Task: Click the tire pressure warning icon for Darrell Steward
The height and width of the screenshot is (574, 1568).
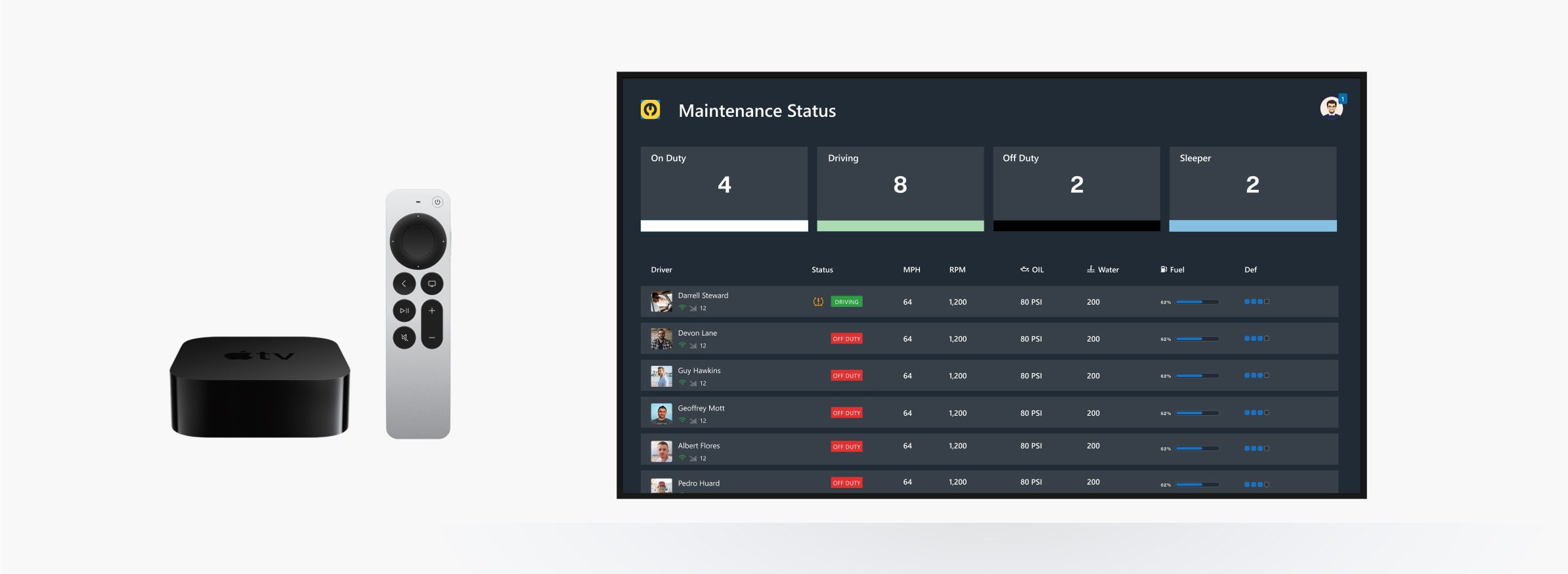Action: (818, 301)
